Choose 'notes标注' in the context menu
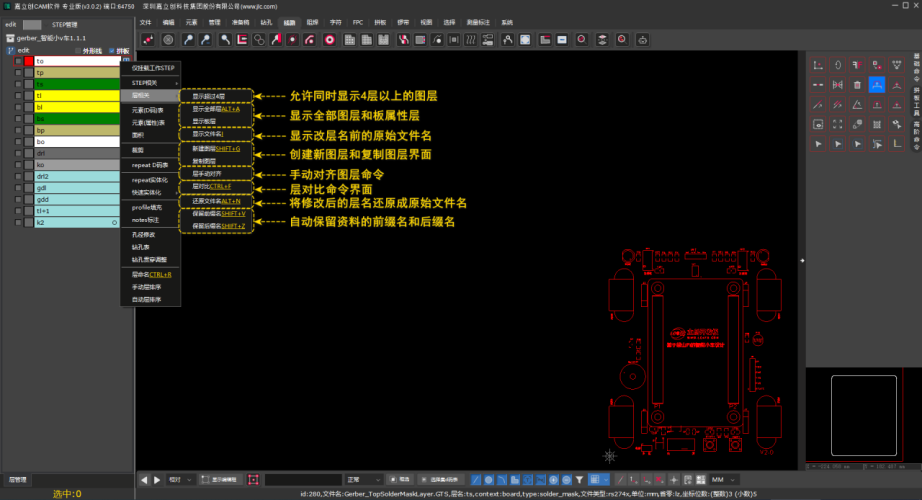 point(151,220)
